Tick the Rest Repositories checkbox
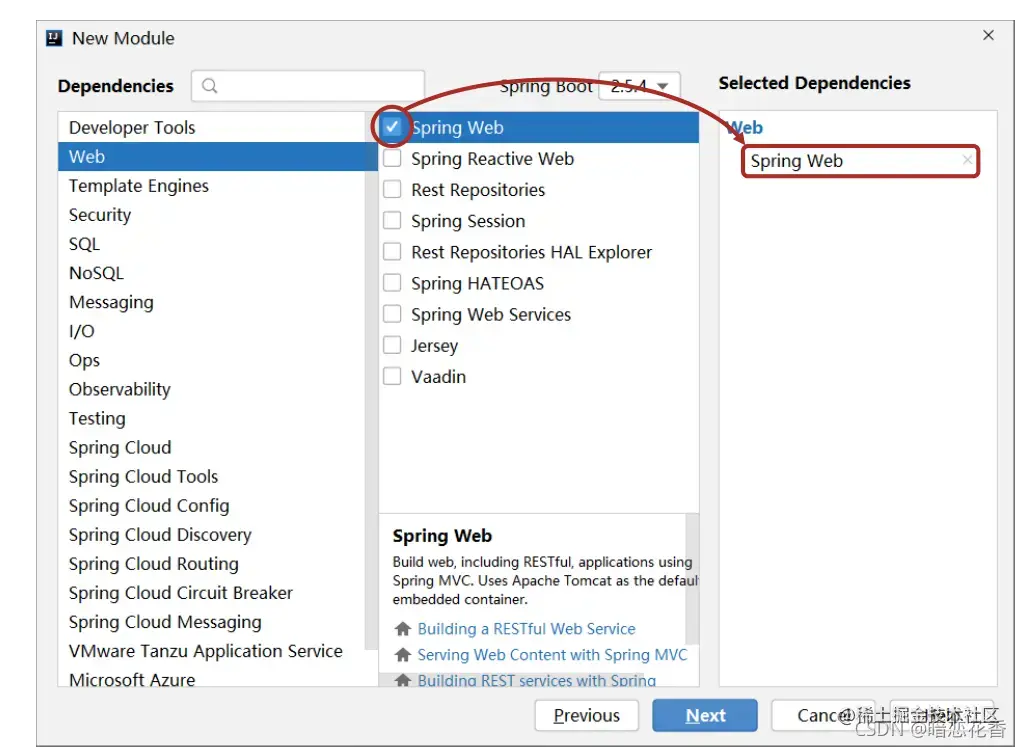 [x=392, y=190]
